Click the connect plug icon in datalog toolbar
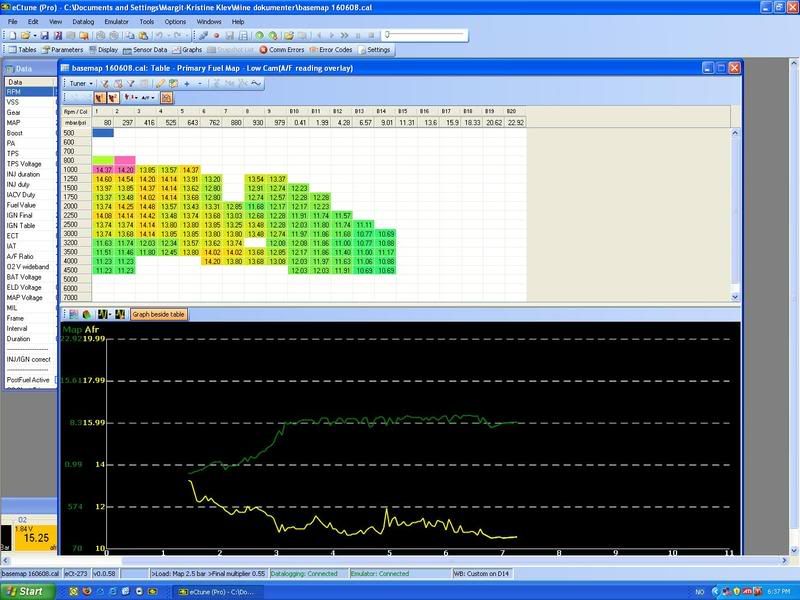The width and height of the screenshot is (800, 600). (x=203, y=36)
